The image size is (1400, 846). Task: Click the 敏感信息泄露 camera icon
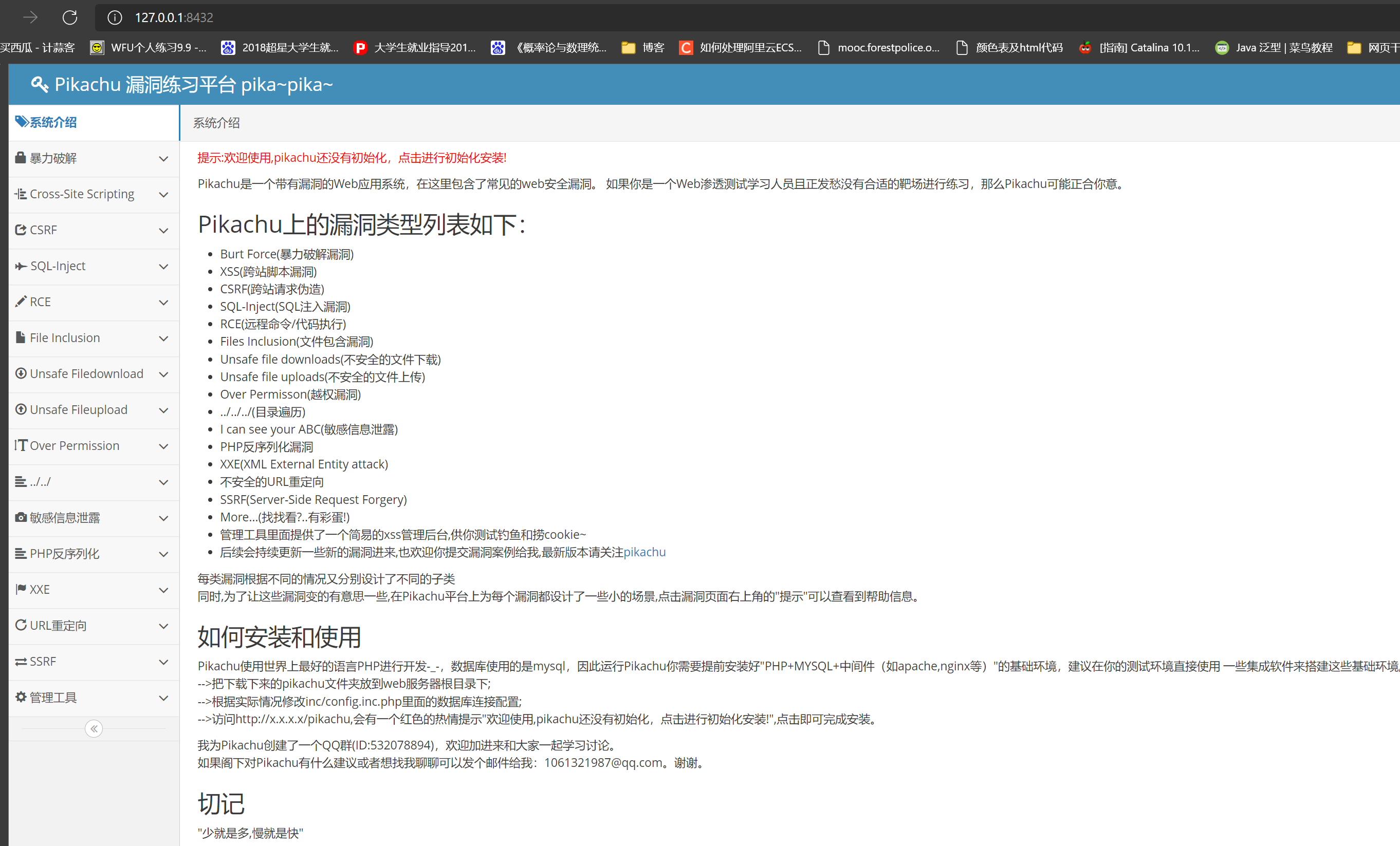[20, 517]
